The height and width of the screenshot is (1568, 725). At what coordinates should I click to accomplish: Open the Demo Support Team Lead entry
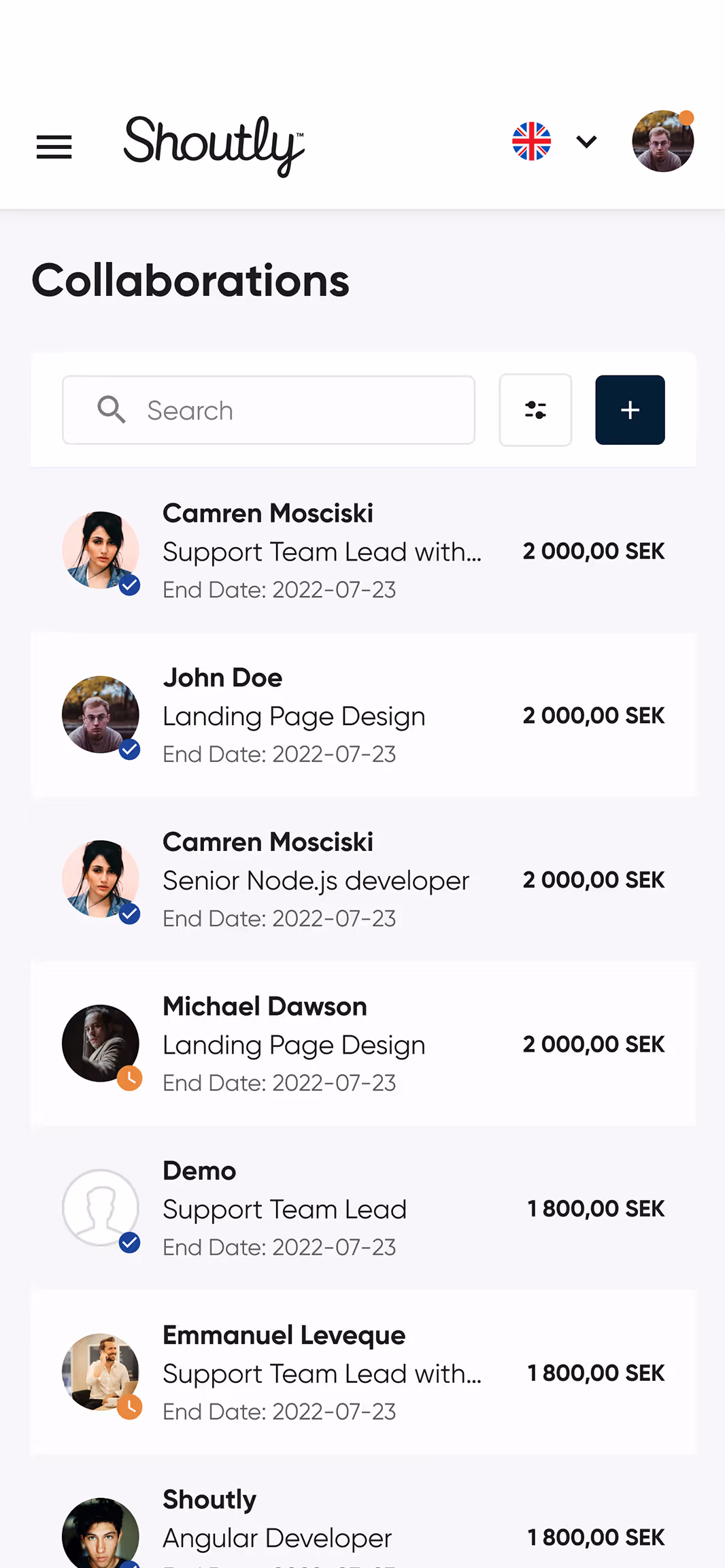pos(363,1208)
